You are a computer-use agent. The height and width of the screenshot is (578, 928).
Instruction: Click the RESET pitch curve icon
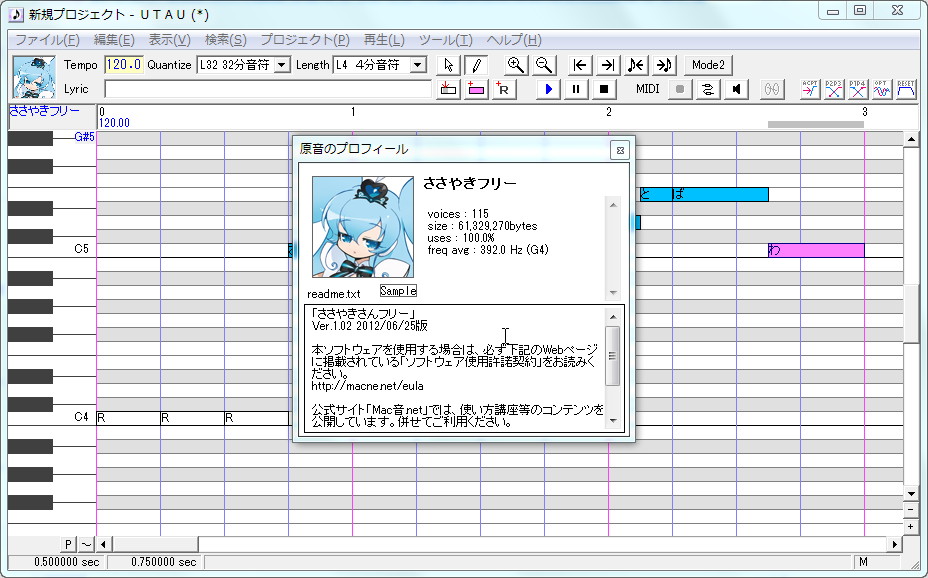pos(905,88)
